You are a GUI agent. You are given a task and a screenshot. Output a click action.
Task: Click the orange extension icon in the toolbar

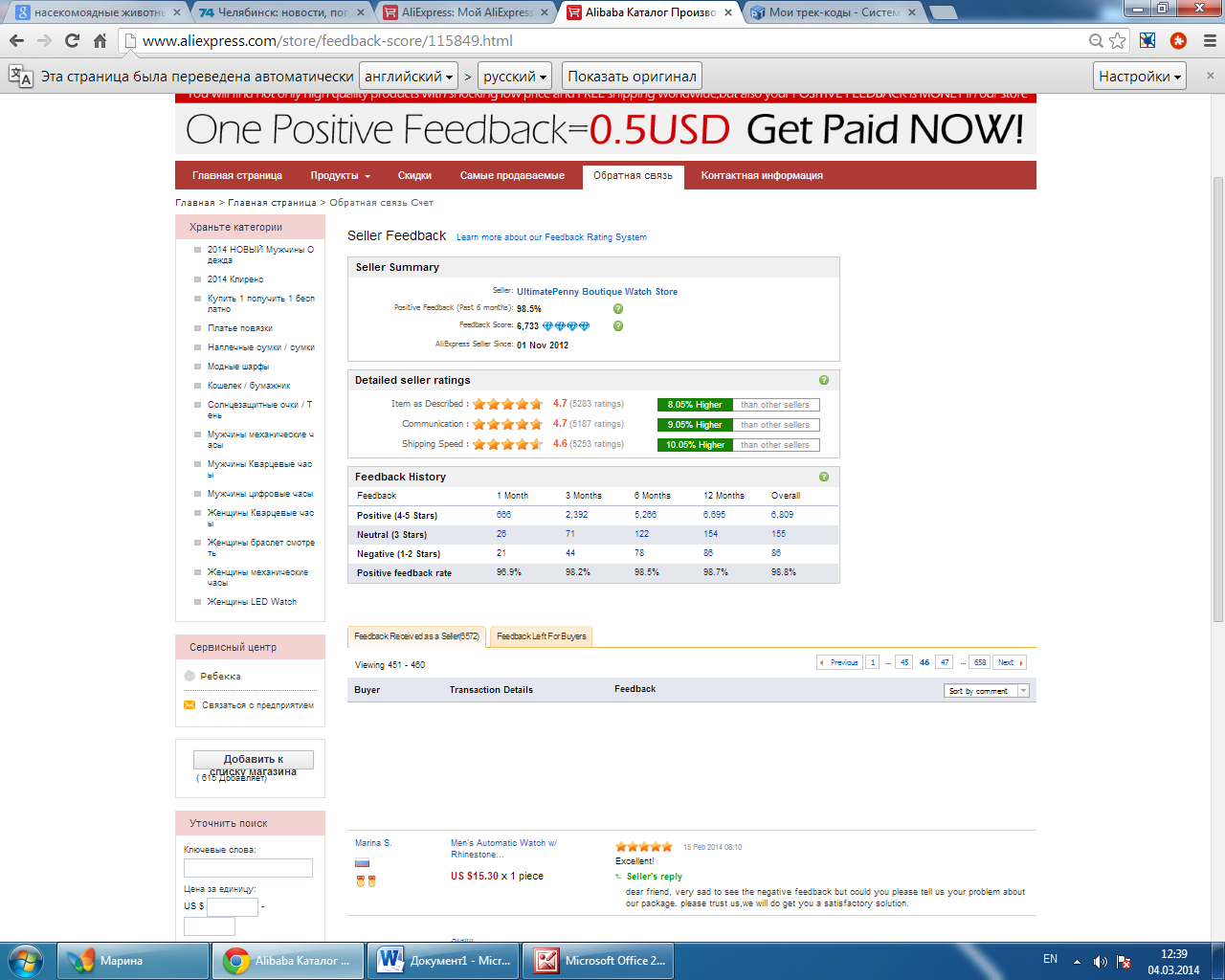pyautogui.click(x=1178, y=40)
